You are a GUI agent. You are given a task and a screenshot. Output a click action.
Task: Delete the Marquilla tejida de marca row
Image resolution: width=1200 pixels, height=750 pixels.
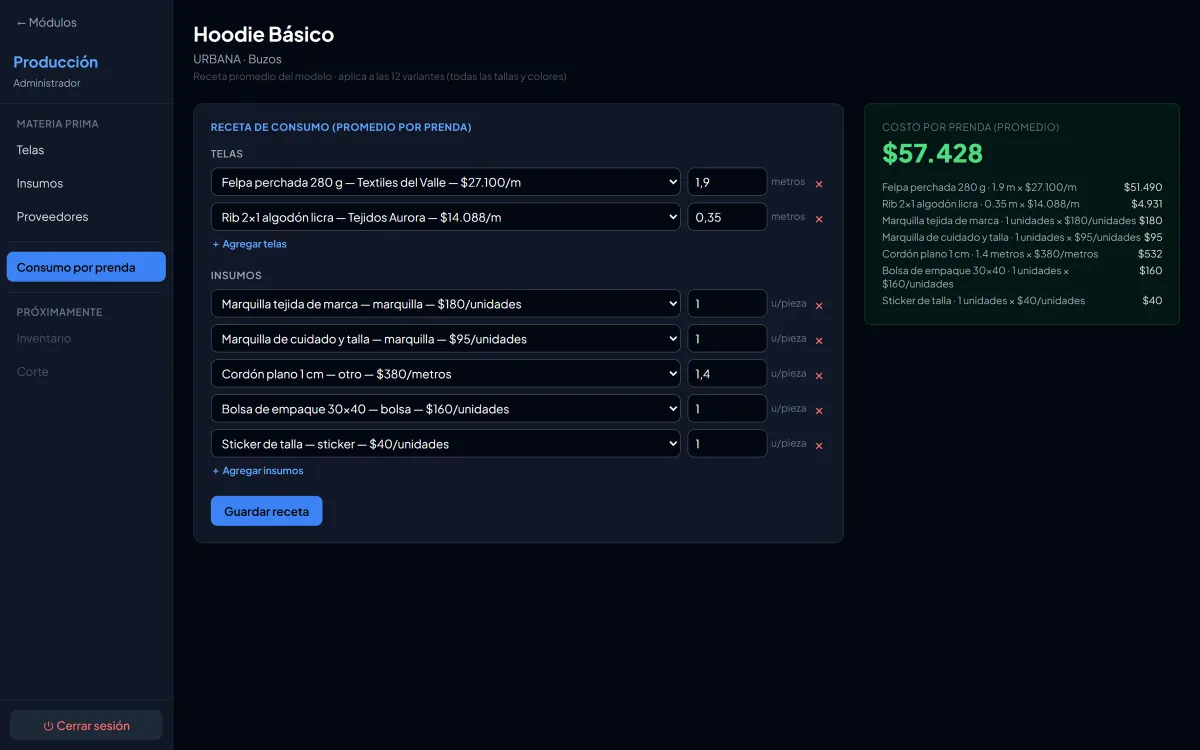(x=819, y=306)
